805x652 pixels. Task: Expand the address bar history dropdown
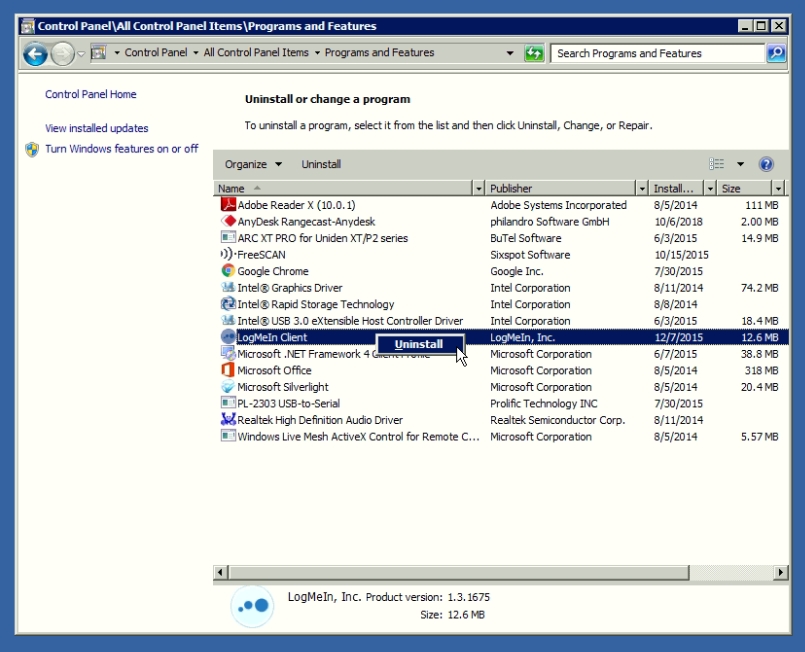point(510,53)
